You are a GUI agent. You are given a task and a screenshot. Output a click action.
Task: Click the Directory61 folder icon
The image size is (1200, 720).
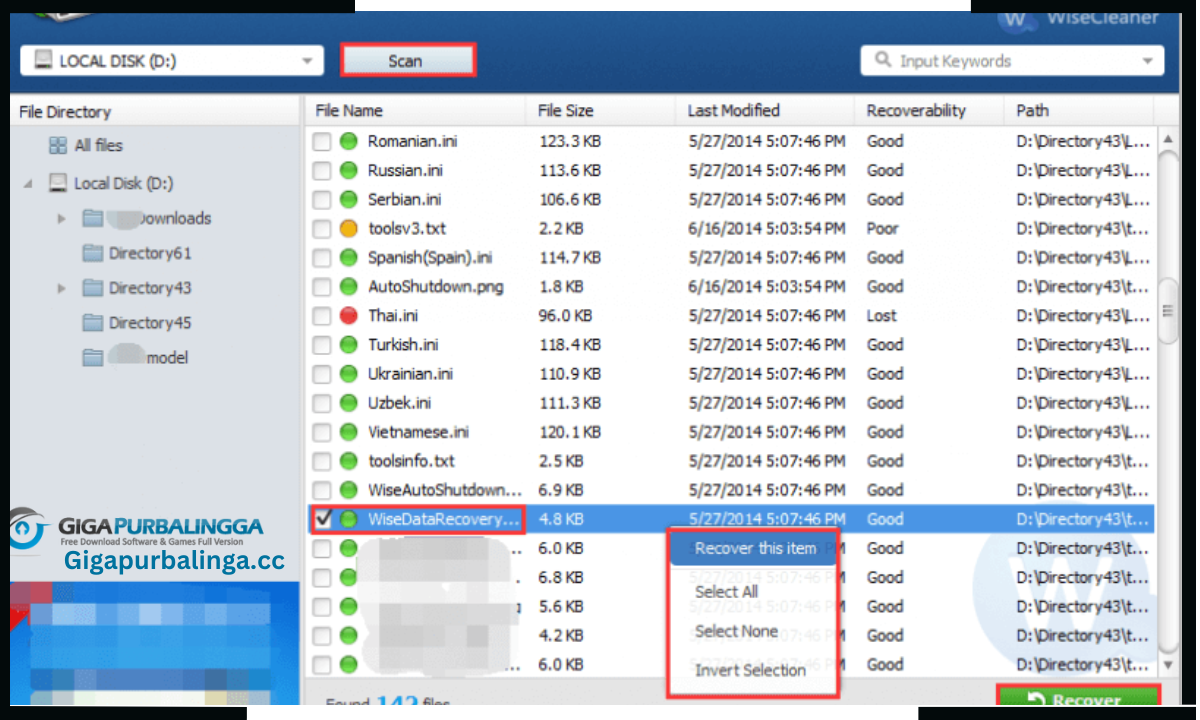tap(93, 253)
